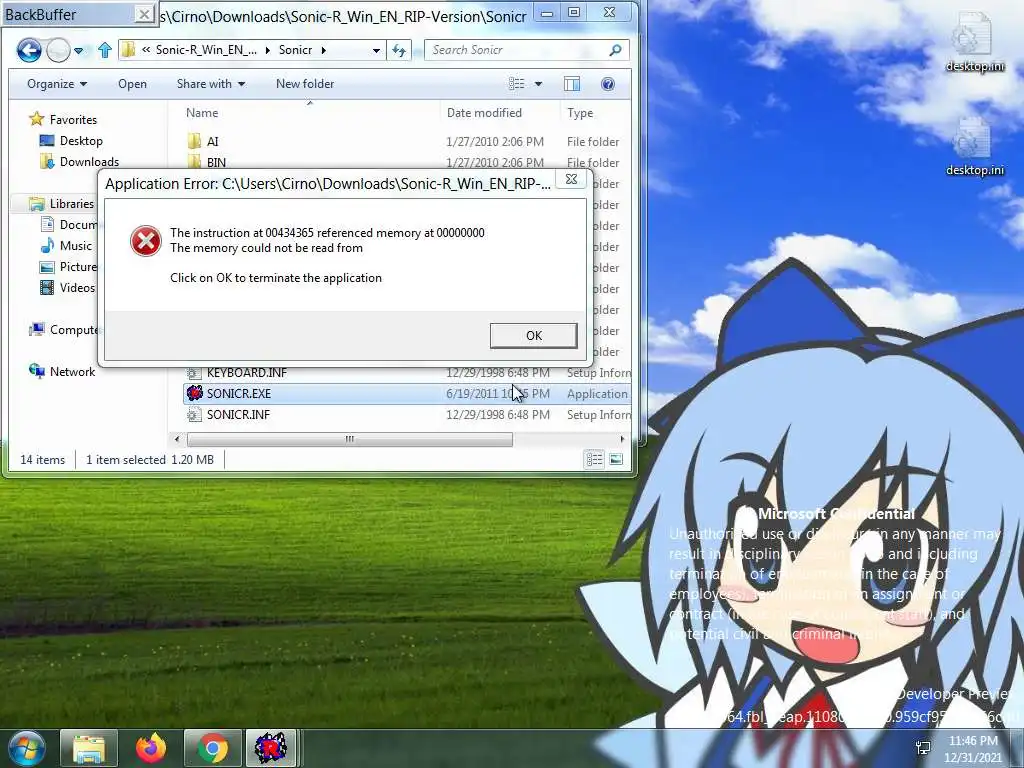Open the view options dropdown arrow
1024x768 pixels.
click(x=538, y=84)
